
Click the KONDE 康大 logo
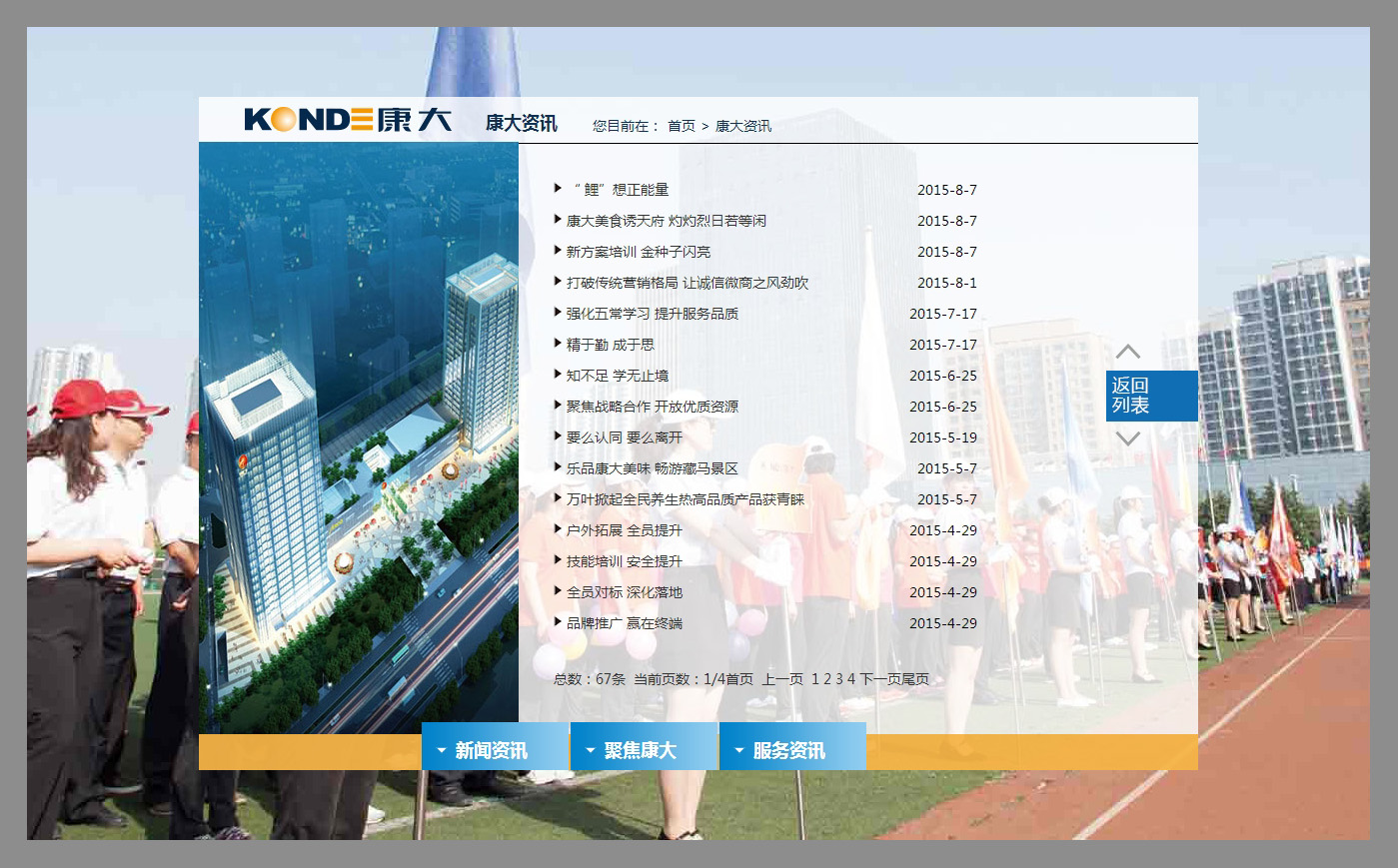click(348, 120)
